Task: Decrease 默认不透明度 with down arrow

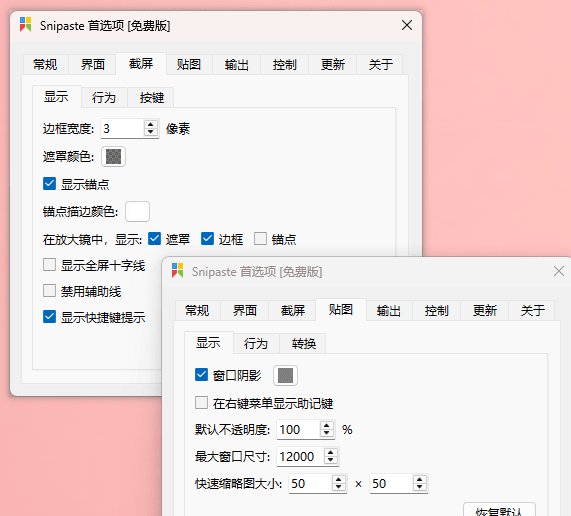Action: coord(327,433)
